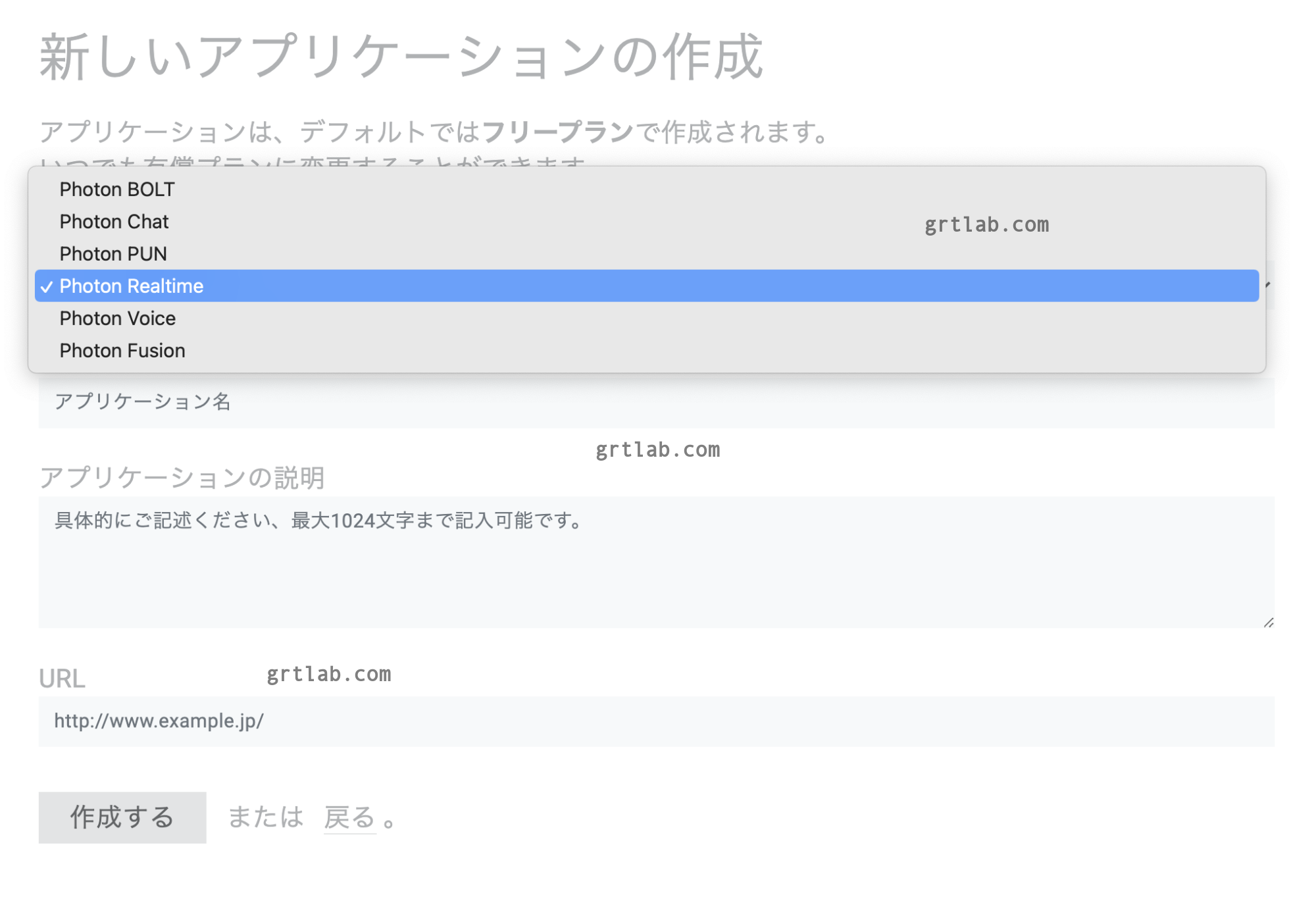1316x899 pixels.
Task: Pick Photon PUN in the dropdown
Action: [x=113, y=254]
